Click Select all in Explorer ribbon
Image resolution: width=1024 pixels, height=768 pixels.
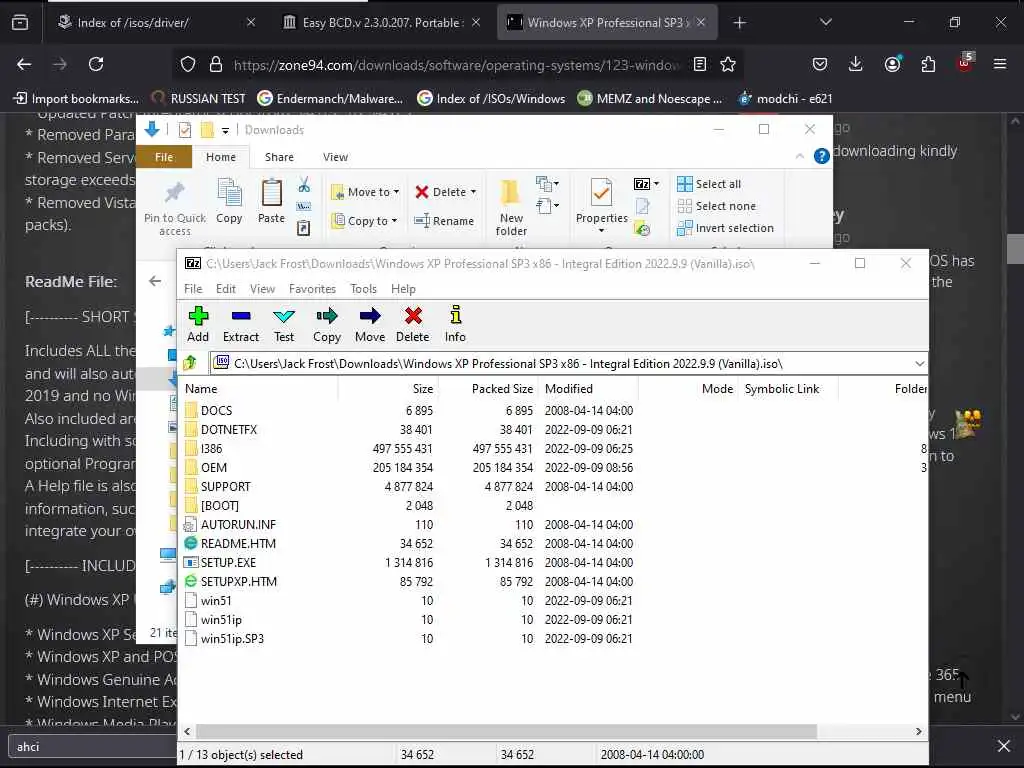point(709,184)
